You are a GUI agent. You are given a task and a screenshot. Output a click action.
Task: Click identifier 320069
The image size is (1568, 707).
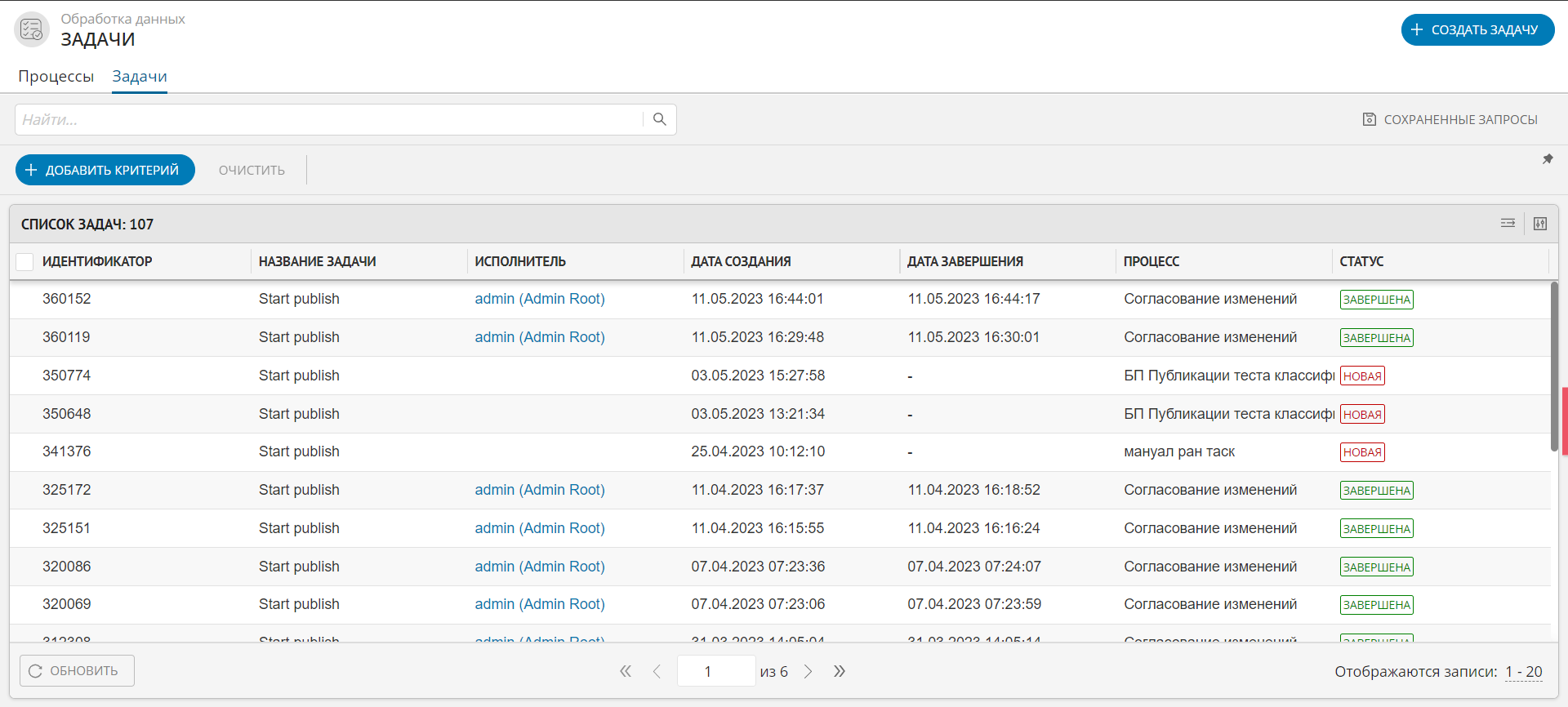tap(67, 604)
